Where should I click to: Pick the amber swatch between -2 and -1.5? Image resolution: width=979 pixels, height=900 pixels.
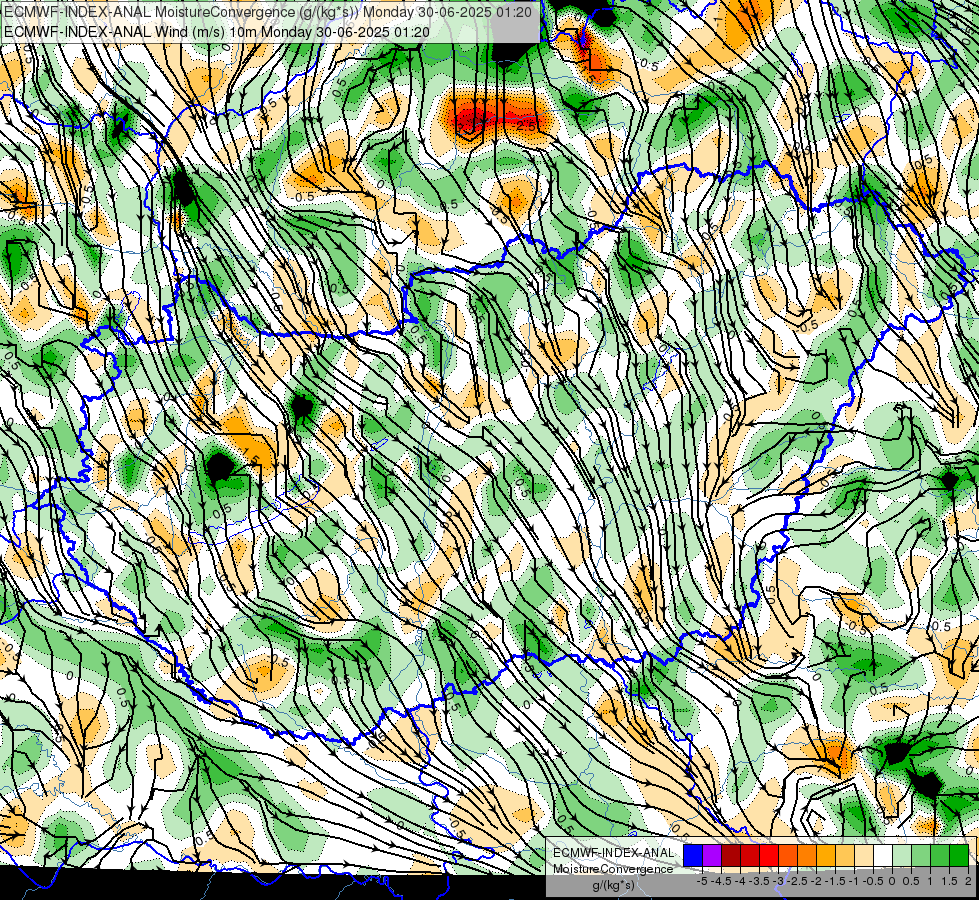826,855
